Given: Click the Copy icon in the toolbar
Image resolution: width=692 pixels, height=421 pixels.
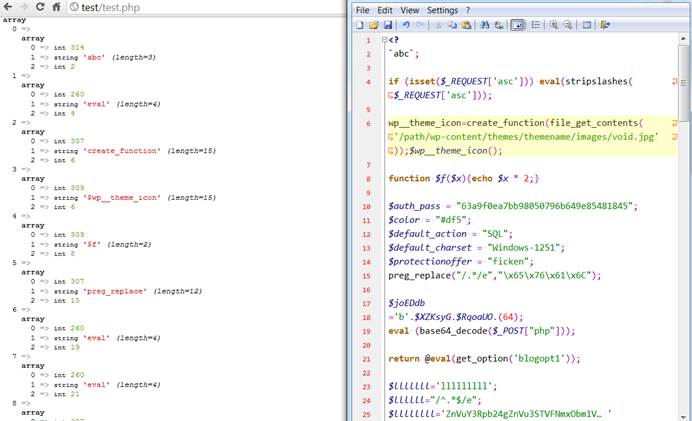Looking at the screenshot, I should (x=452, y=25).
